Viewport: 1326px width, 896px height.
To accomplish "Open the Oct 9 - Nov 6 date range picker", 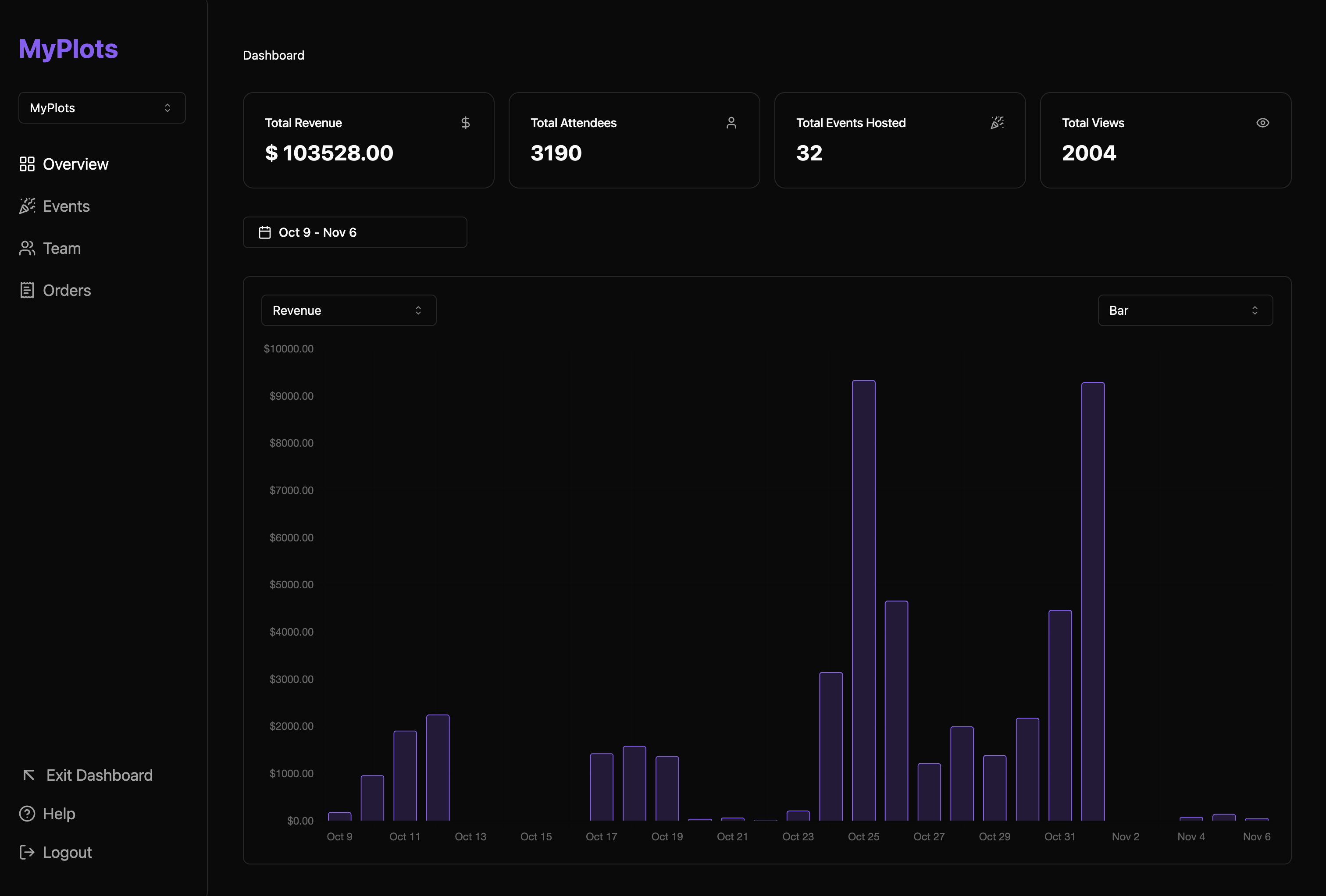I will tap(355, 232).
